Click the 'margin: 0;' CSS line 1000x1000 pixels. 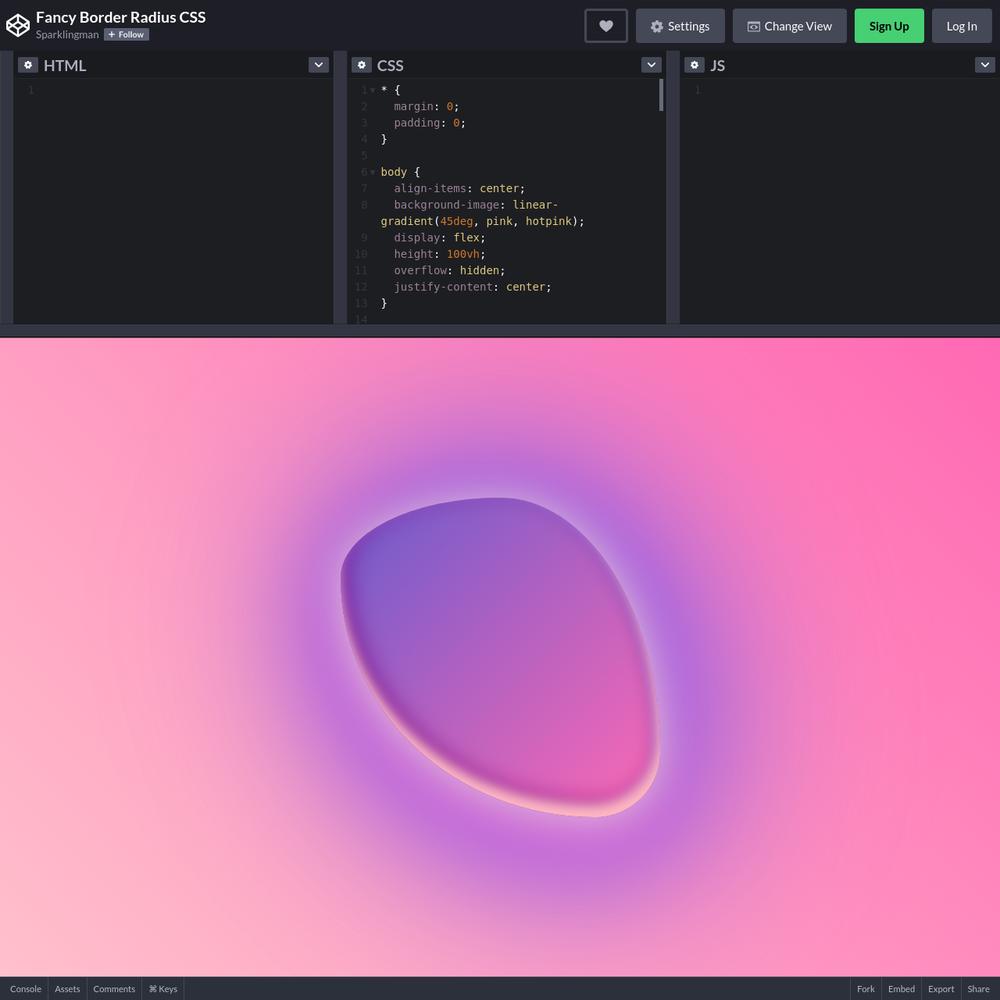coord(426,107)
